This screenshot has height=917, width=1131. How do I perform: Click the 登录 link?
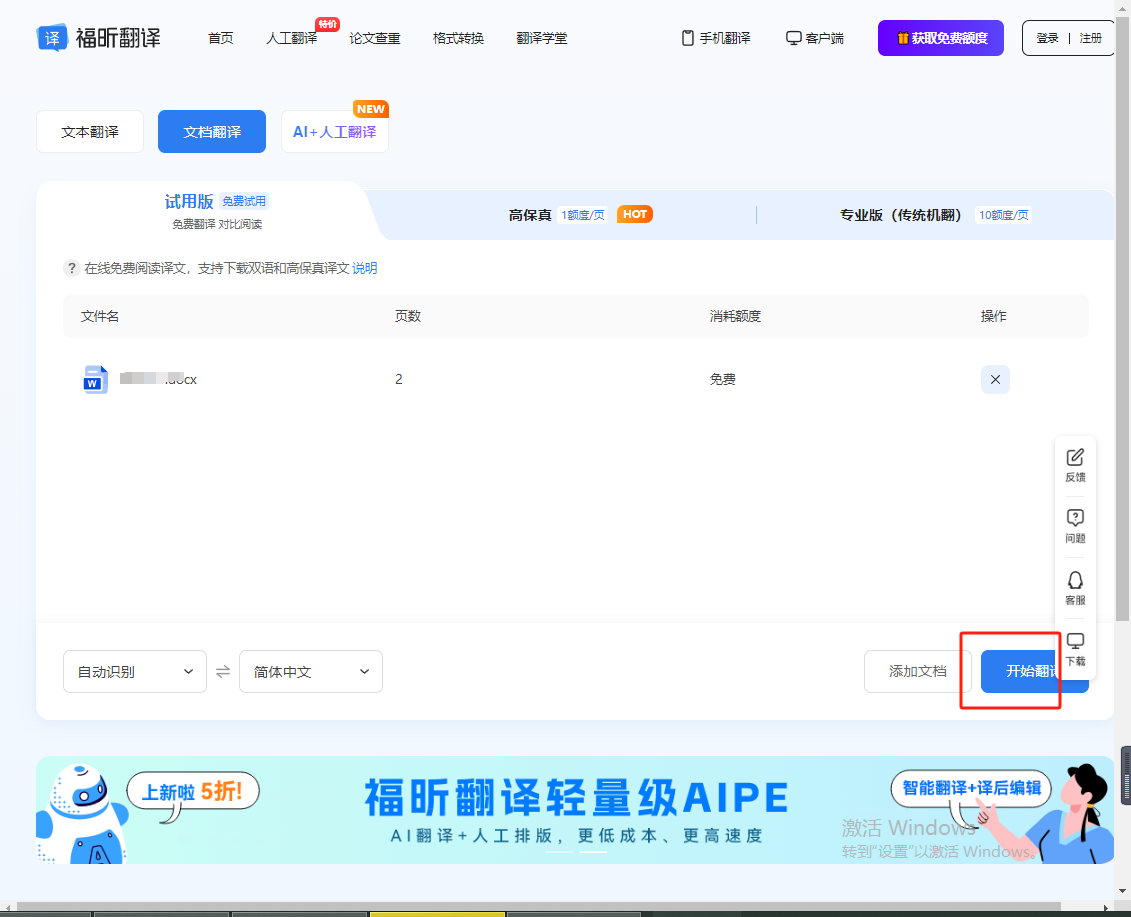tap(1047, 38)
